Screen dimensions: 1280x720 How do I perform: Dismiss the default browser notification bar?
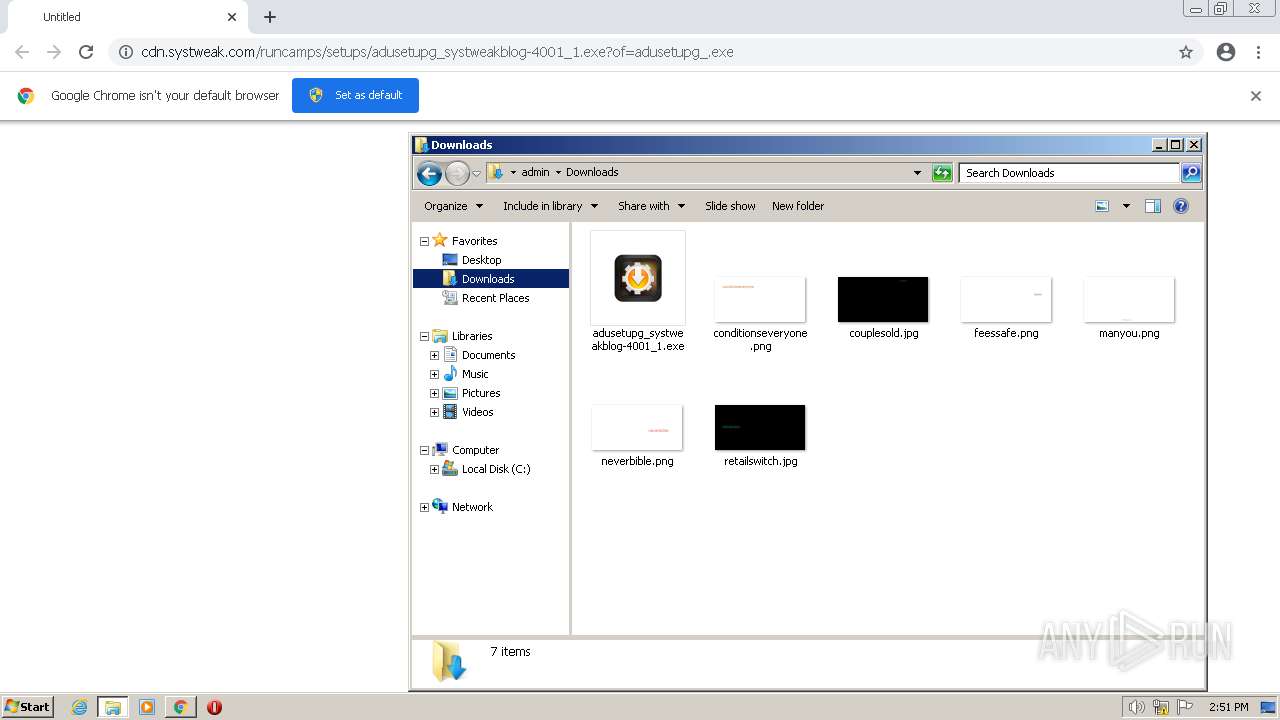1256,96
